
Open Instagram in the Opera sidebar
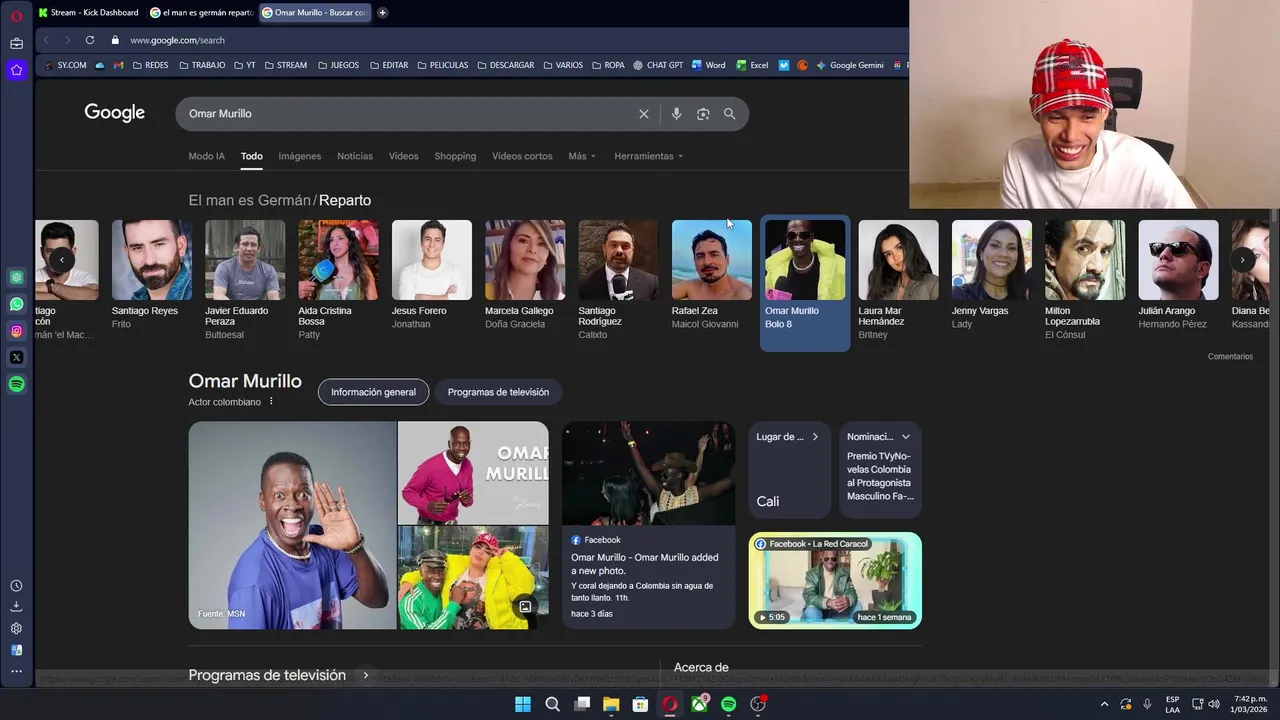click(16, 331)
